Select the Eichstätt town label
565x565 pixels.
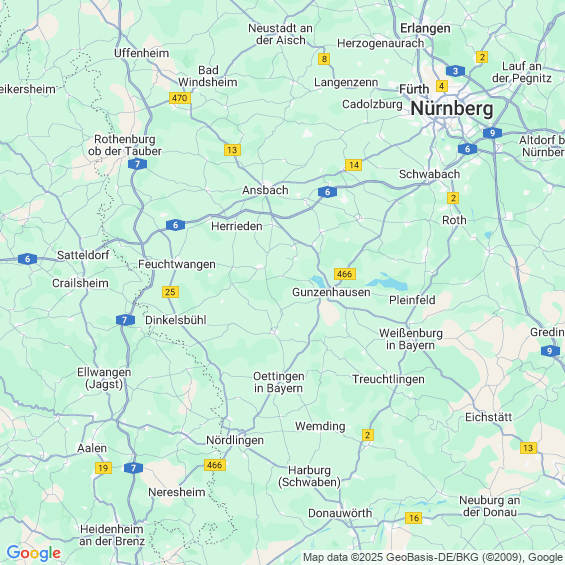pos(488,417)
